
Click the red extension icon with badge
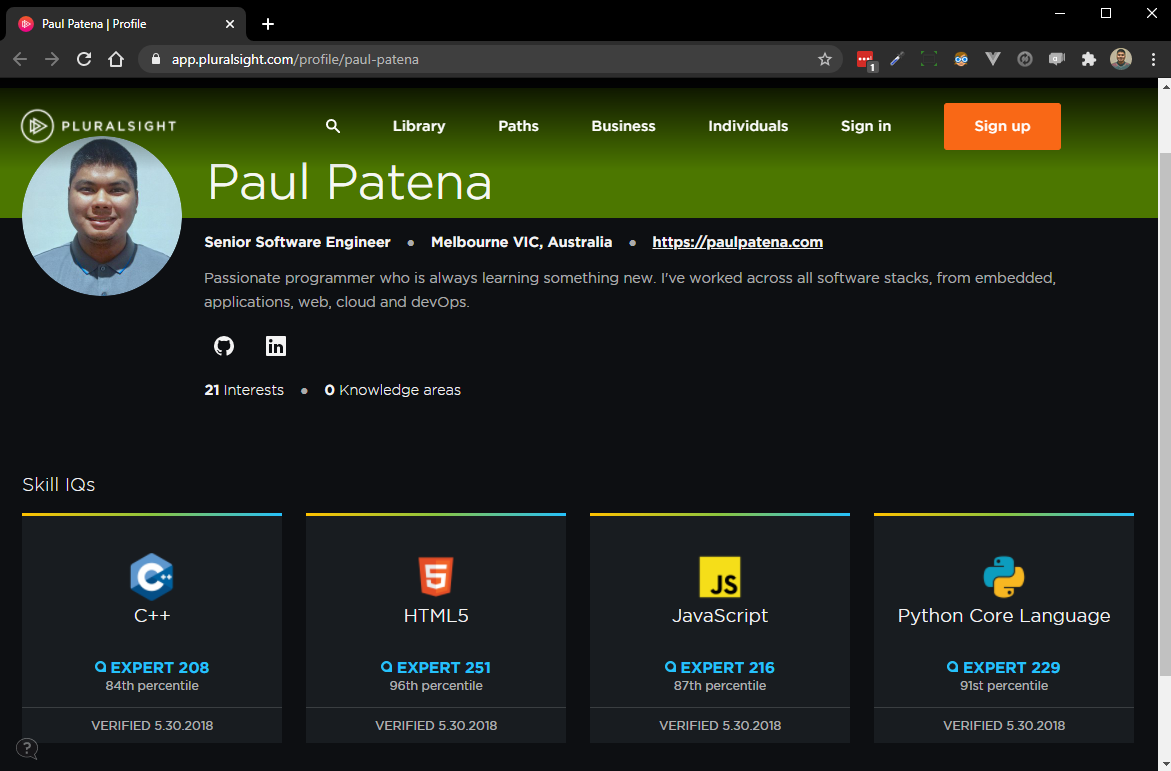[866, 60]
